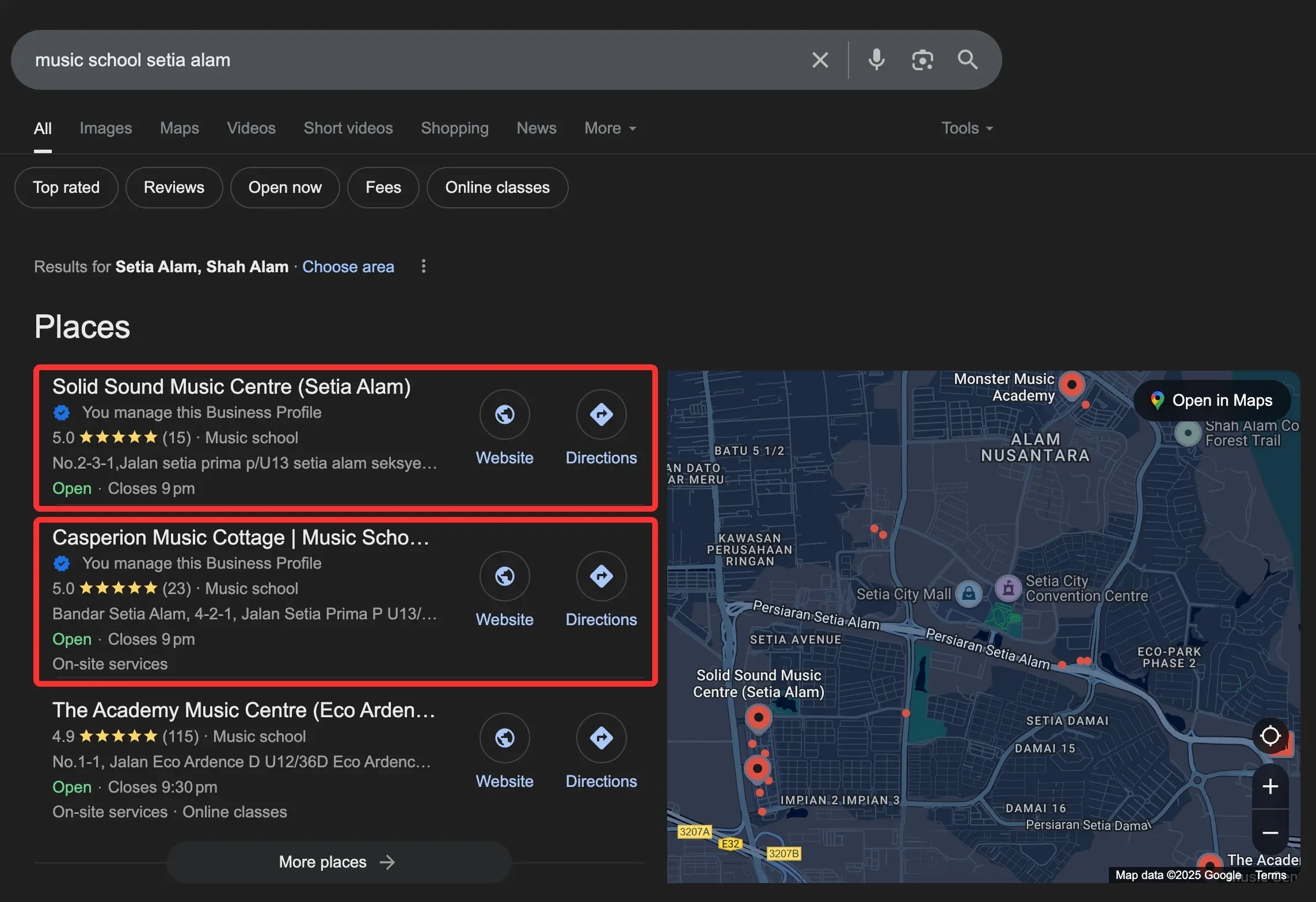
Task: Open Solid Sound Music Centre website icon
Action: coord(505,414)
